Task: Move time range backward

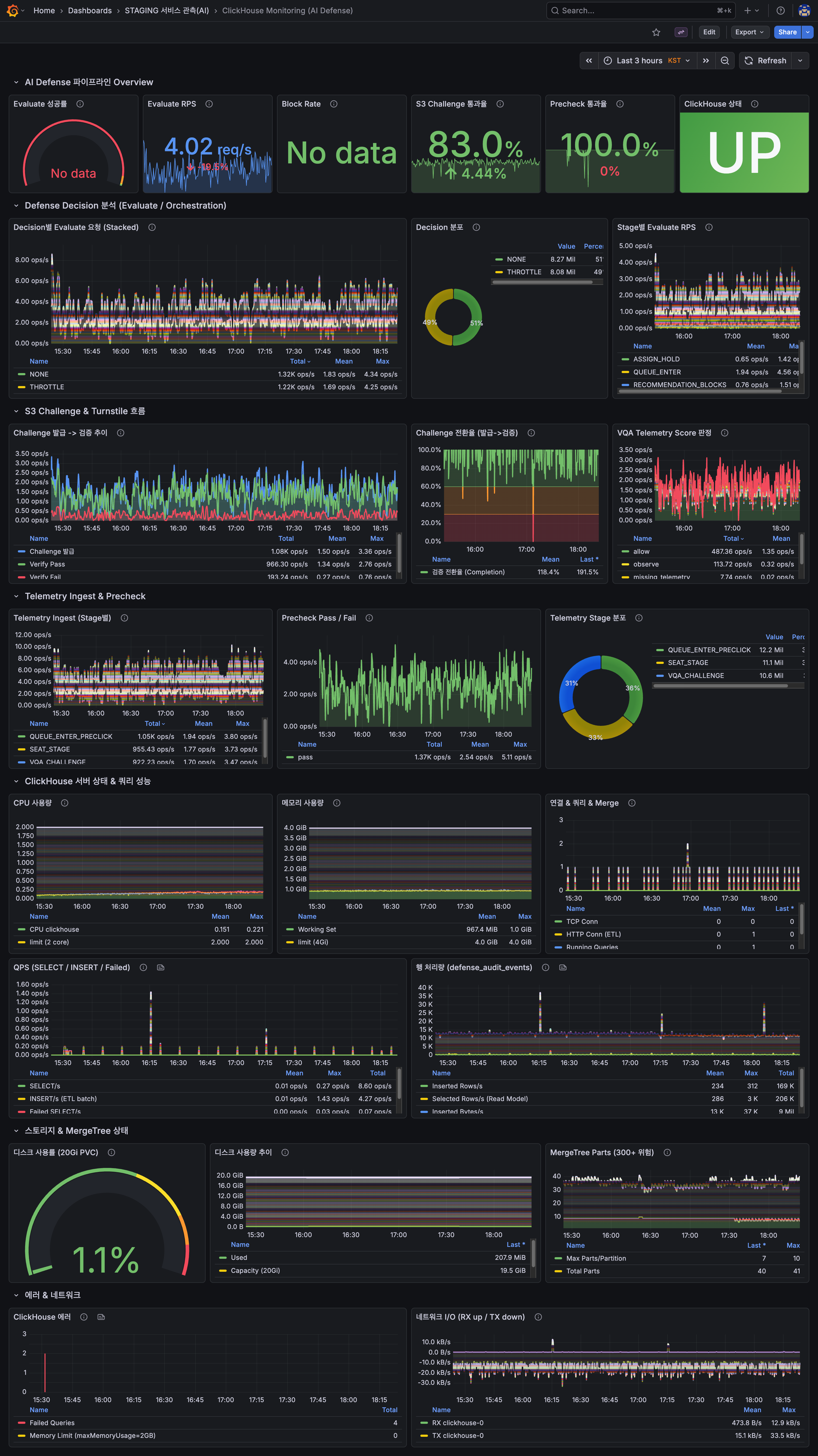Action: pos(589,61)
